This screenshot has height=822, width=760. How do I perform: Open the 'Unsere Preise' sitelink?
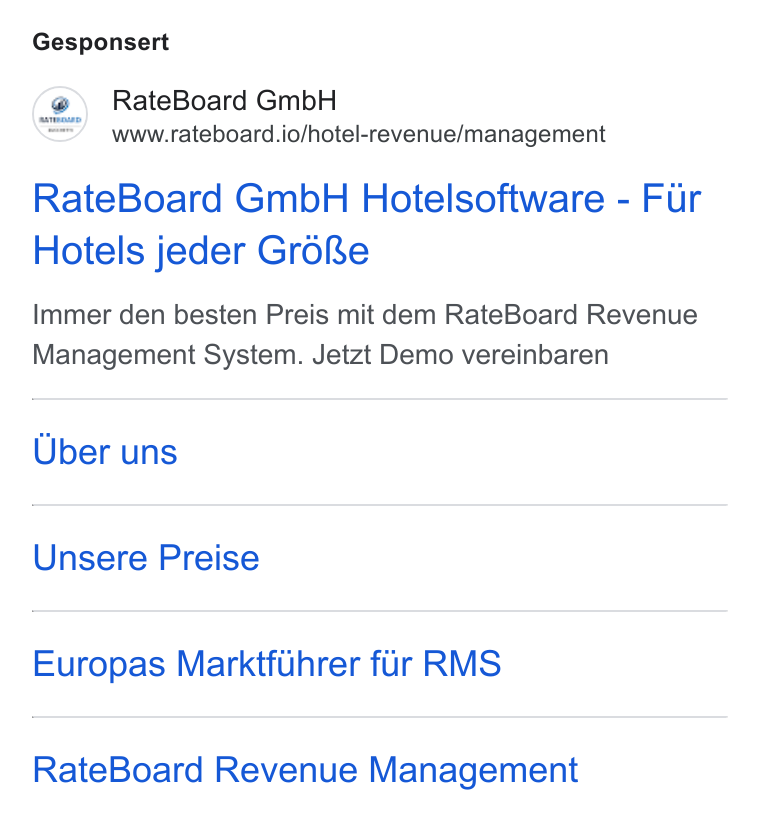[x=146, y=557]
